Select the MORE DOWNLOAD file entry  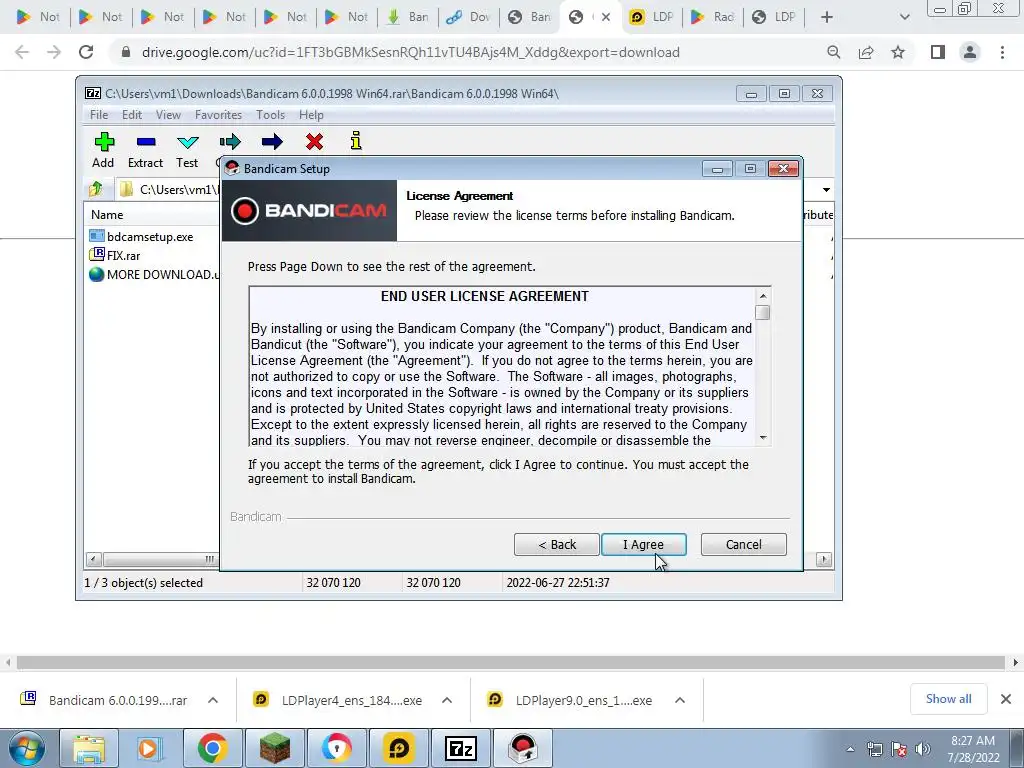coord(154,274)
